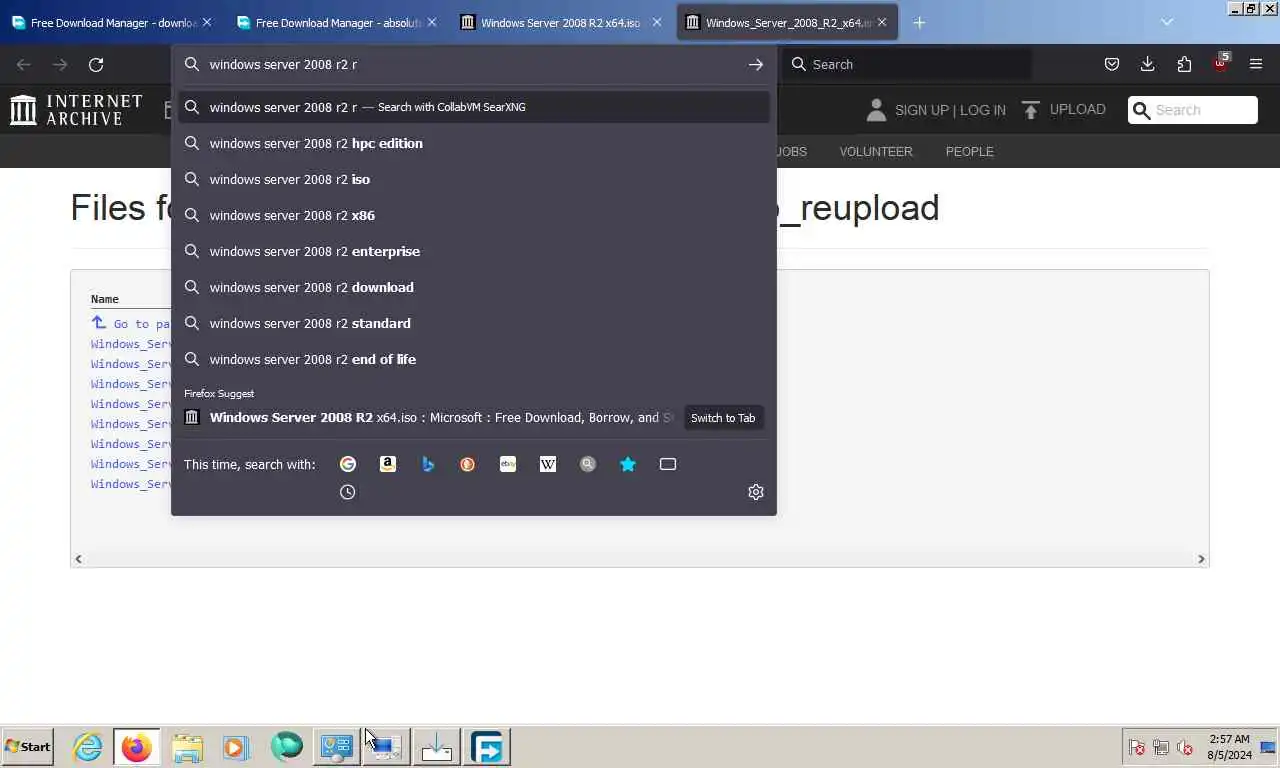Click the Go arrow in the address bar
The height and width of the screenshot is (768, 1280).
[755, 64]
